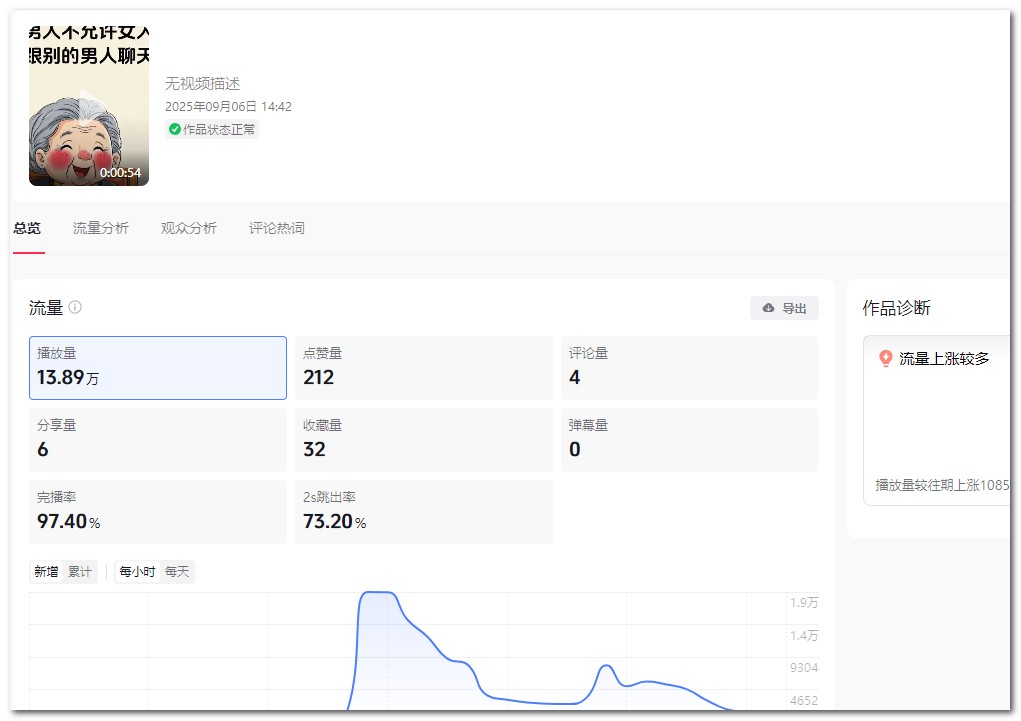Select the 点赞量 metric card
The image size is (1021, 721).
click(424, 368)
